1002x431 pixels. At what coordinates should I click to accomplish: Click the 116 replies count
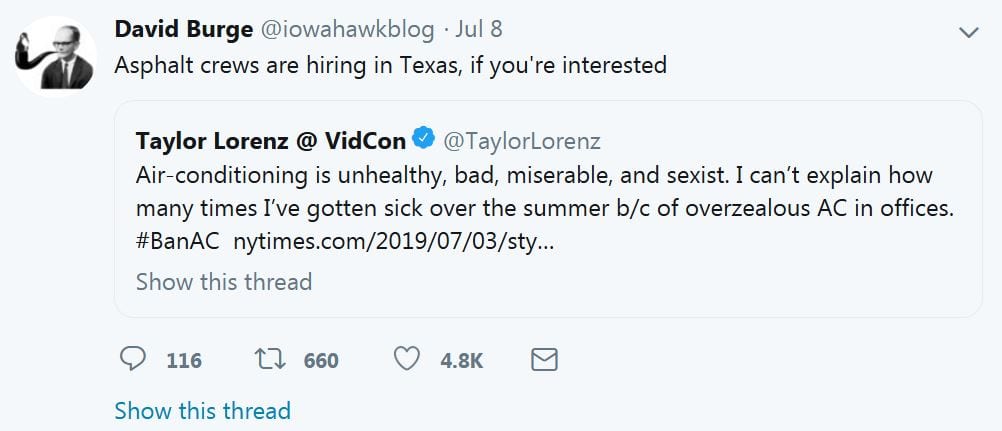click(x=184, y=361)
